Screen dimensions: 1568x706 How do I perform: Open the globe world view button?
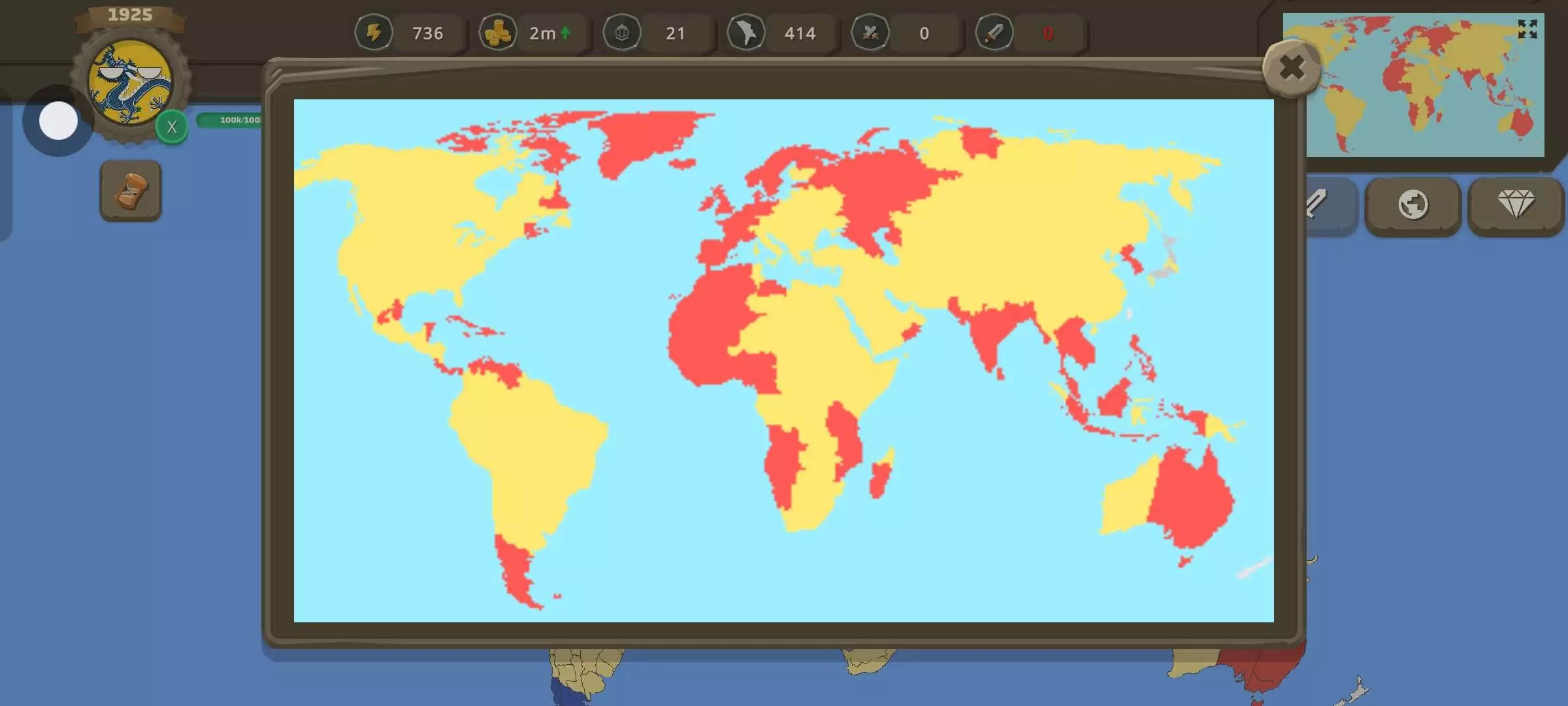click(1413, 205)
